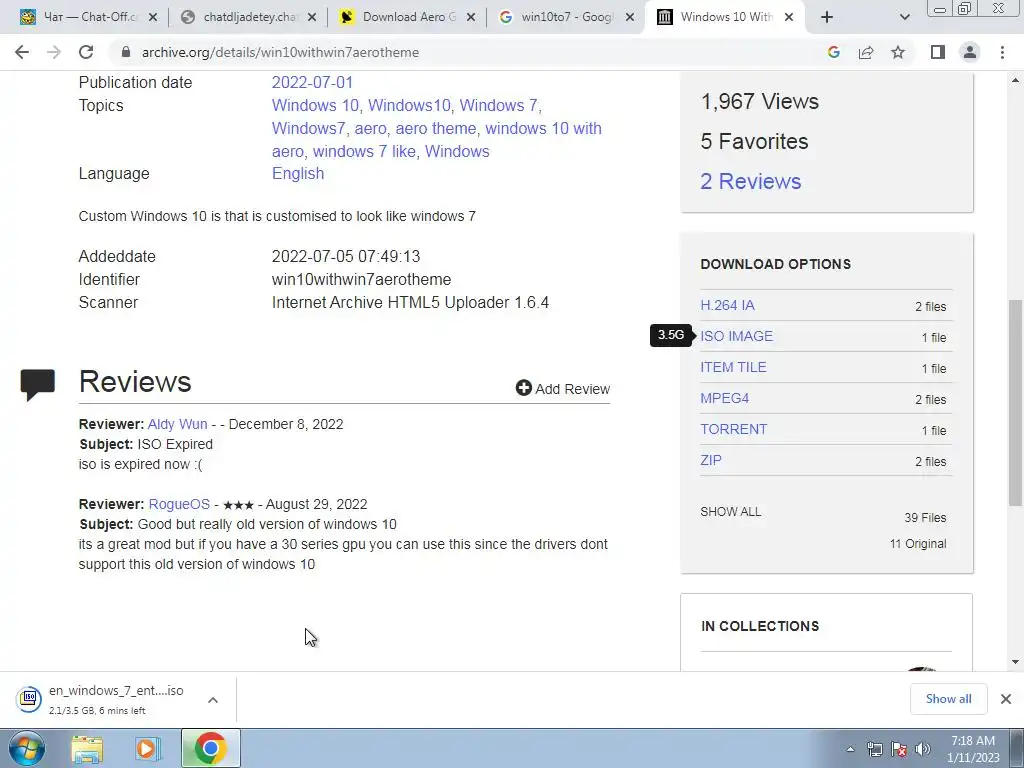Viewport: 1024px width, 768px height.
Task: Click the Reviews speech bubble icon
Action: pos(38,384)
